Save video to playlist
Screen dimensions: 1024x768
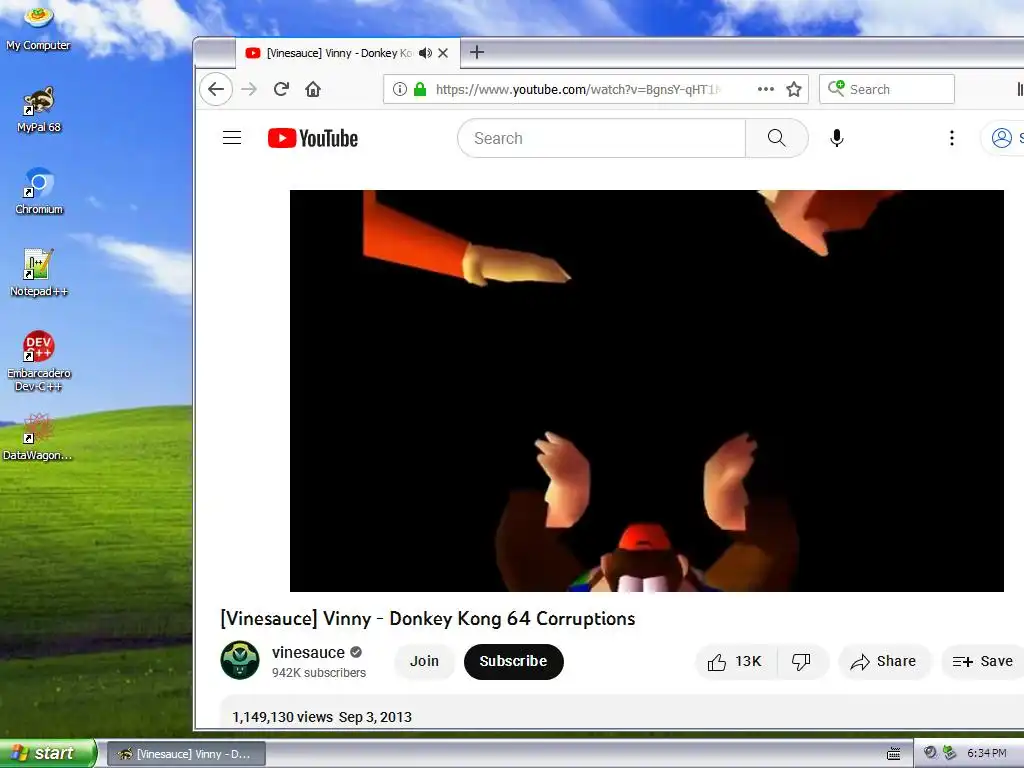(x=983, y=662)
